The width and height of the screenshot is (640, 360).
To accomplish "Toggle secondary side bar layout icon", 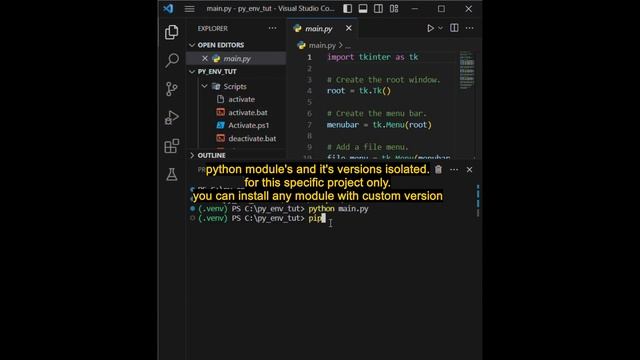I will (x=378, y=9).
